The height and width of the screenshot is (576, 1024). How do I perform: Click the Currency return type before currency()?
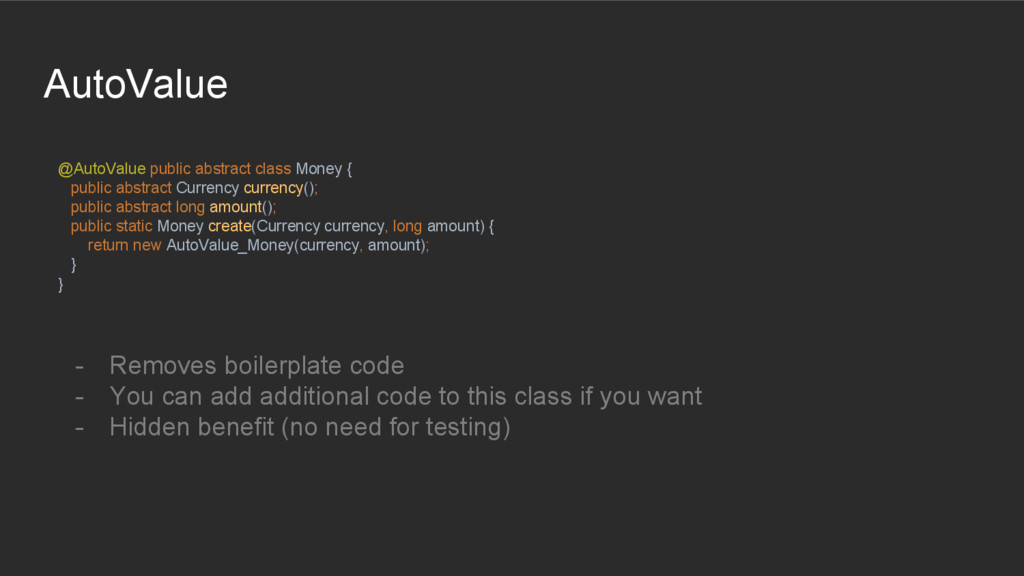click(207, 187)
